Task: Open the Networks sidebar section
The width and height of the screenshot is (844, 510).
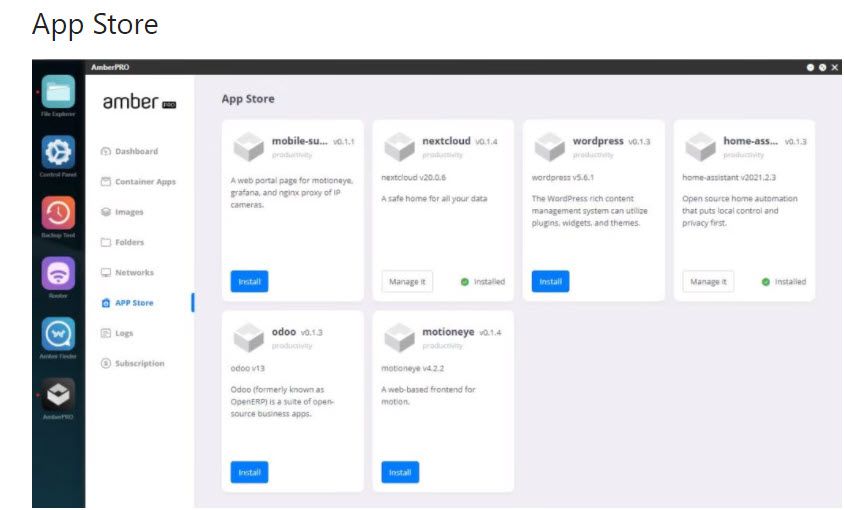Action: 134,272
